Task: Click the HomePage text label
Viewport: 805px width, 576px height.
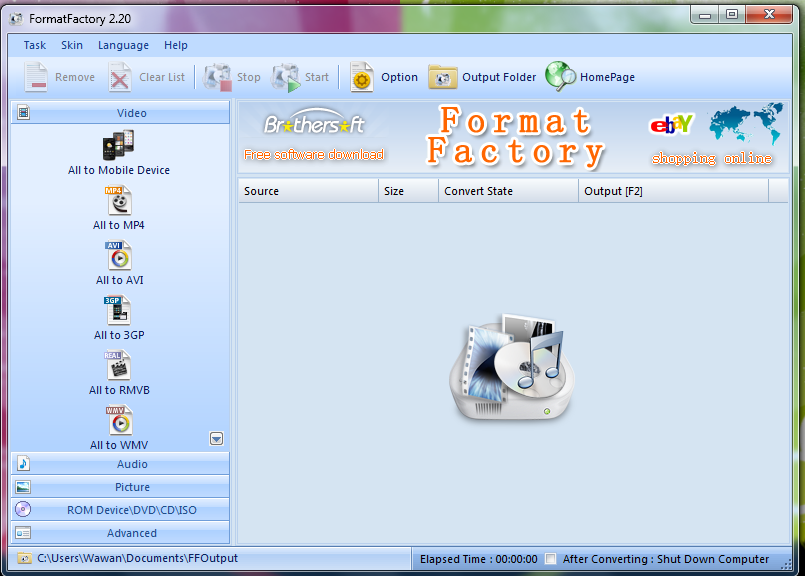Action: [607, 77]
